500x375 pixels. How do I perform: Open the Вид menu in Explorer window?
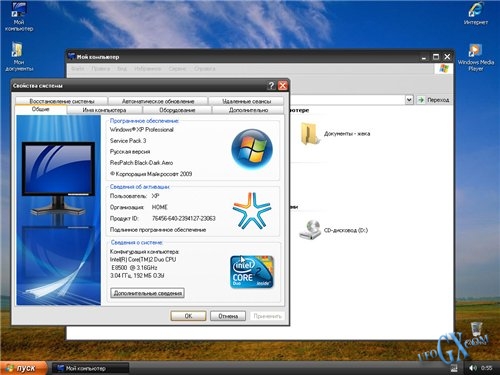122,69
